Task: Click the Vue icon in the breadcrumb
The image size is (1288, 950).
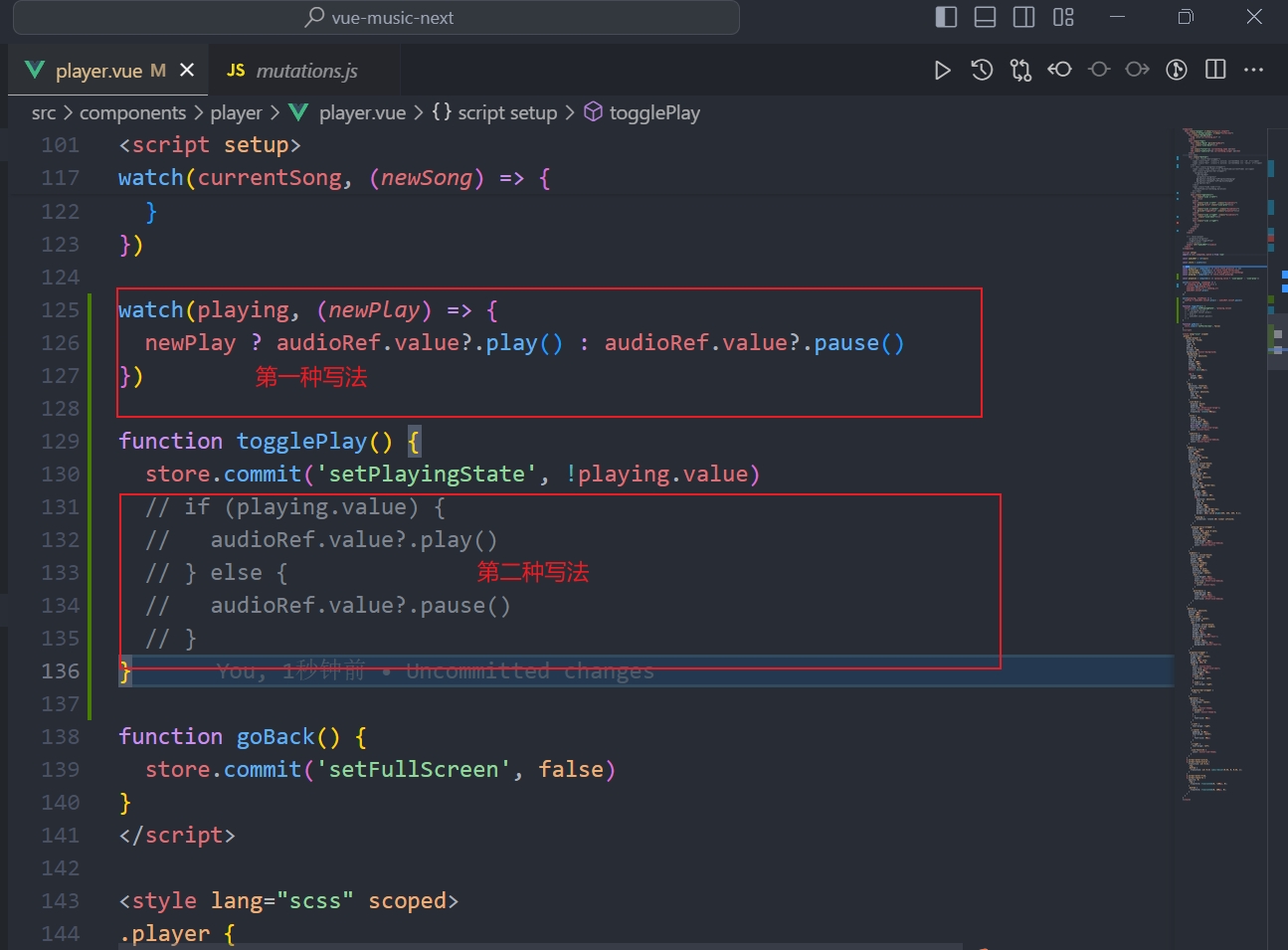Action: 298,112
